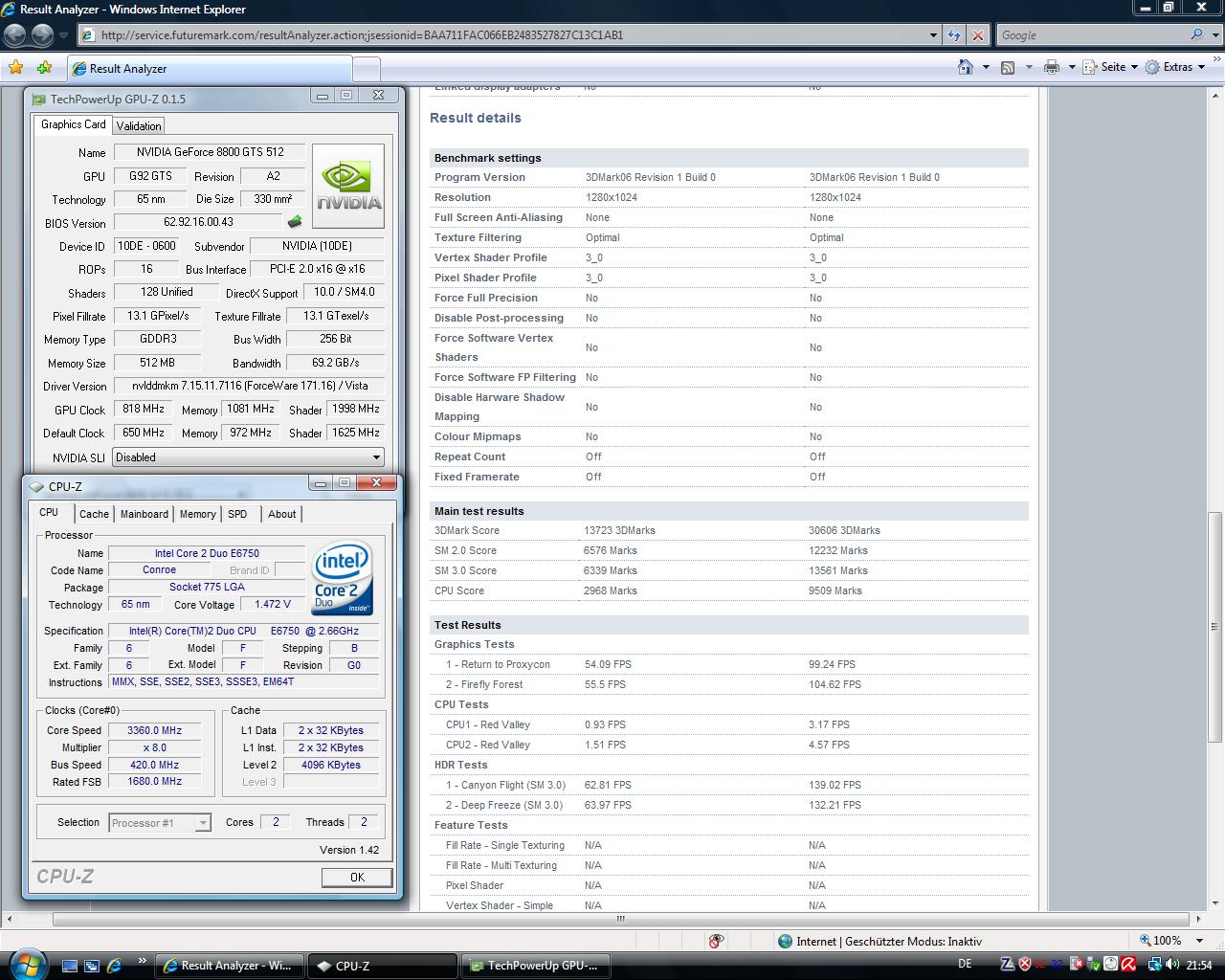Click the RSS feeds icon
This screenshot has width=1225, height=980.
[x=1008, y=67]
